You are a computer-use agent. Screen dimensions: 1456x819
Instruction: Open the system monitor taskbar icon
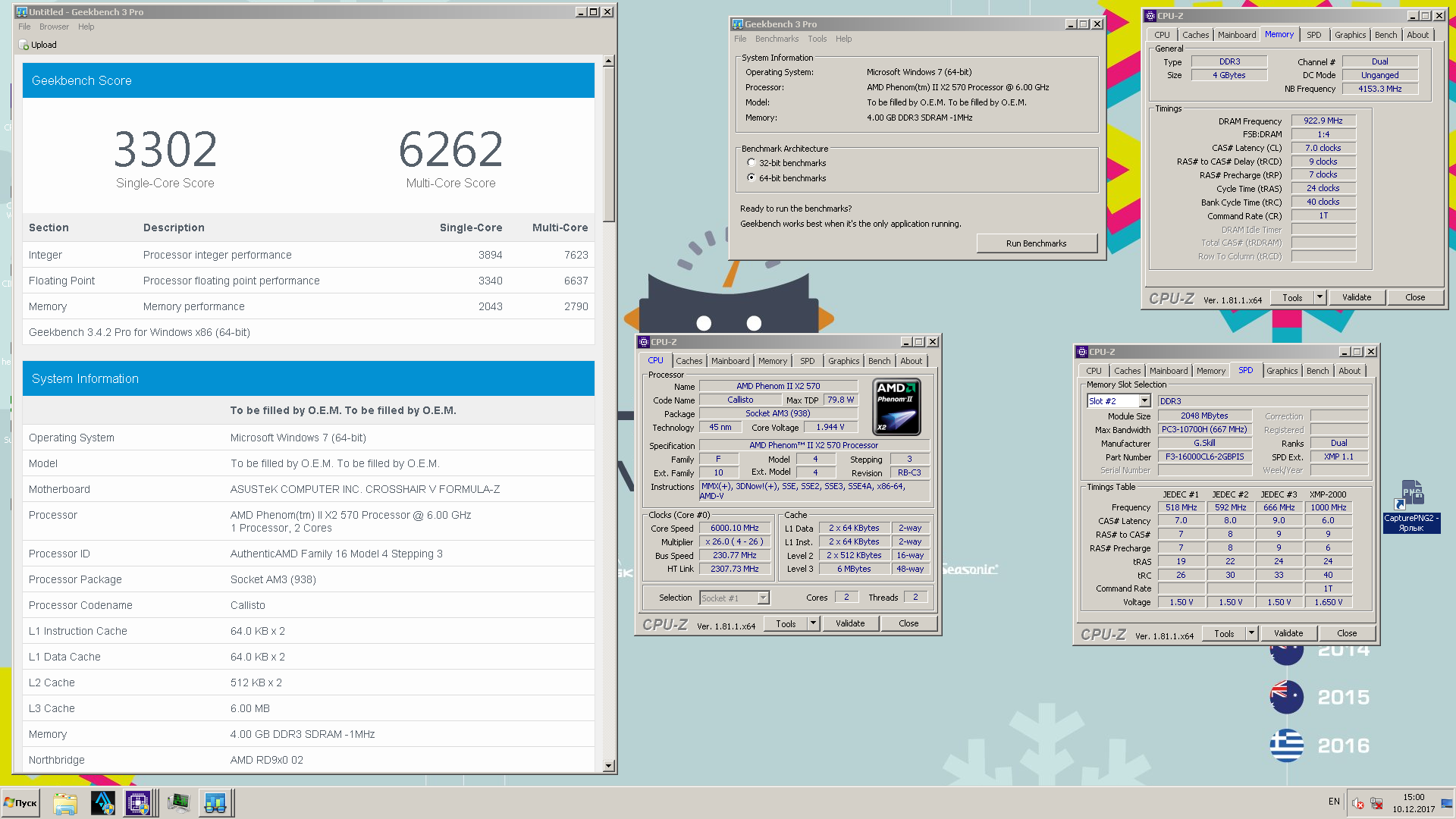pos(178,803)
